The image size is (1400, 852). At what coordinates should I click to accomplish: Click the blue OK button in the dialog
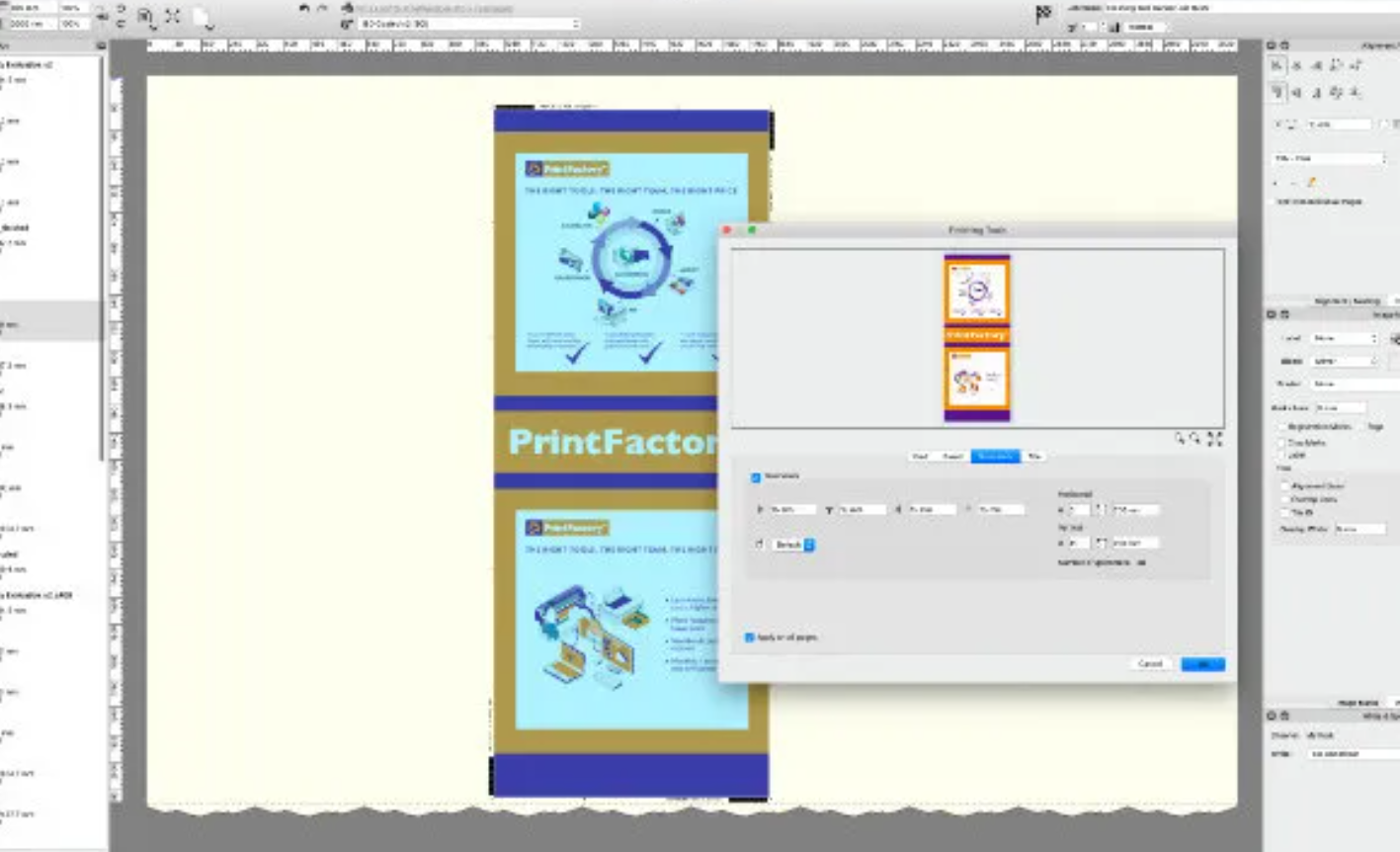[x=1202, y=664]
